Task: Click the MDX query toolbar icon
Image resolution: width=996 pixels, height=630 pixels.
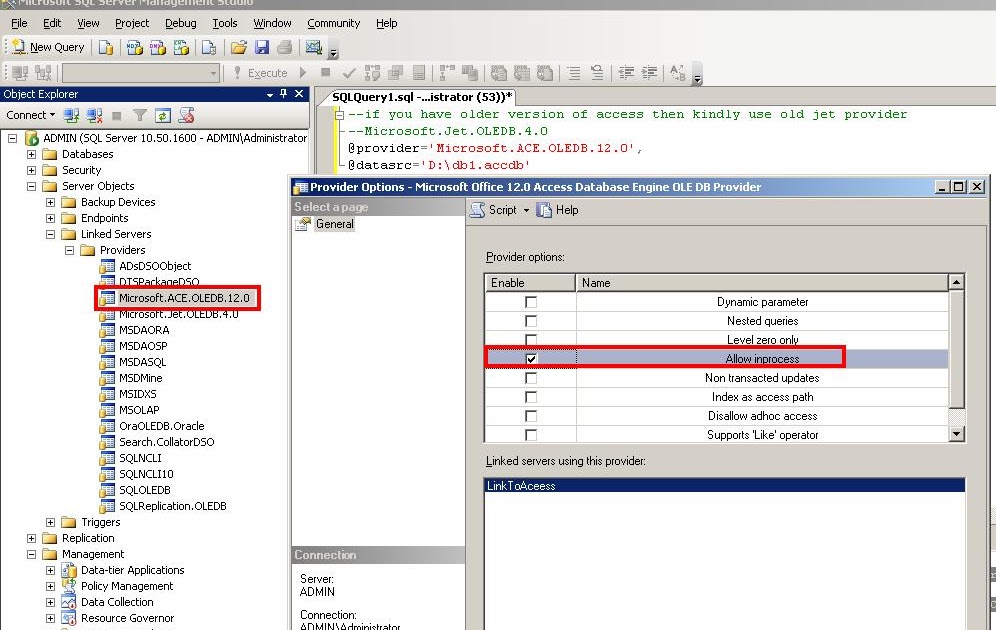Action: click(134, 47)
